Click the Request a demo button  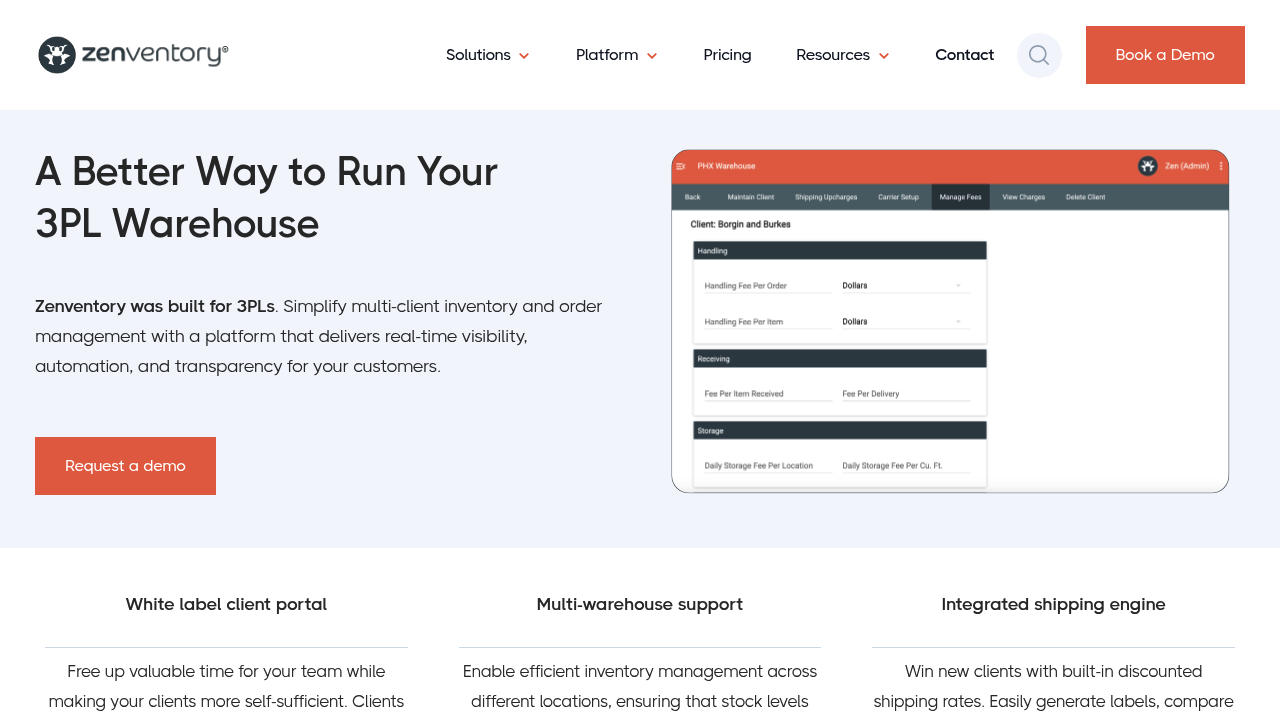tap(125, 466)
